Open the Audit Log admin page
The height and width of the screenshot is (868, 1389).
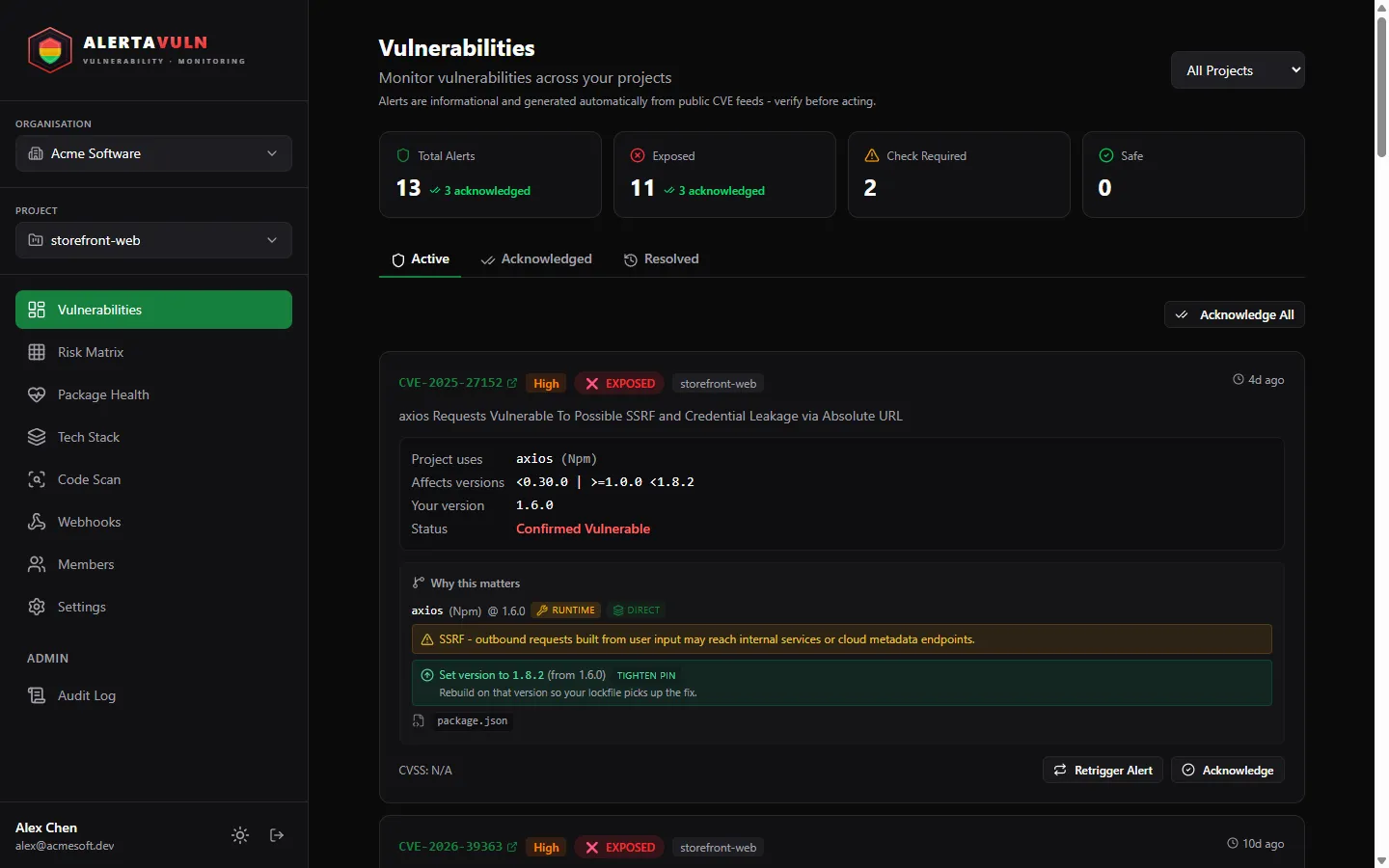[x=153, y=695]
